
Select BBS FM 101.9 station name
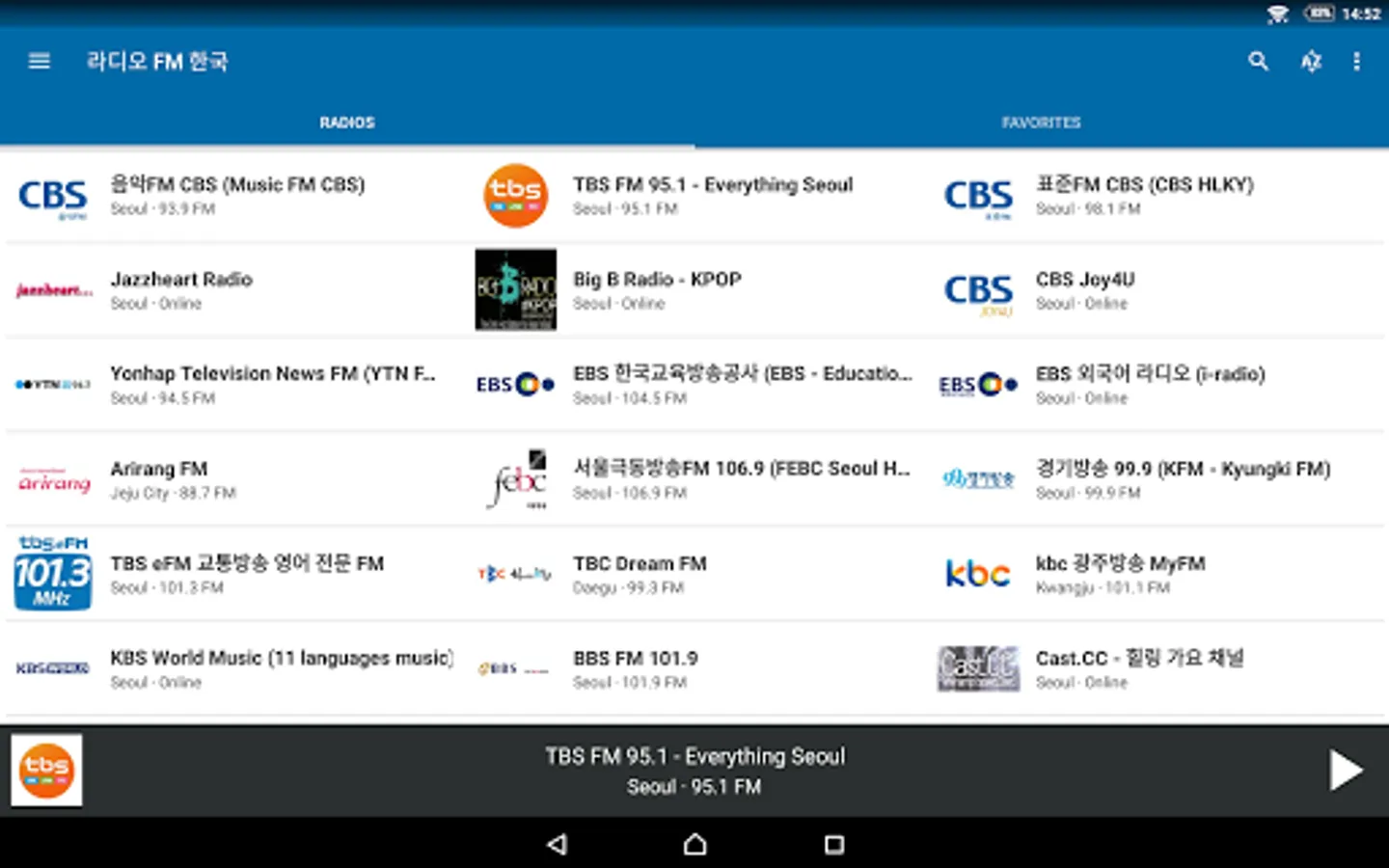(636, 658)
